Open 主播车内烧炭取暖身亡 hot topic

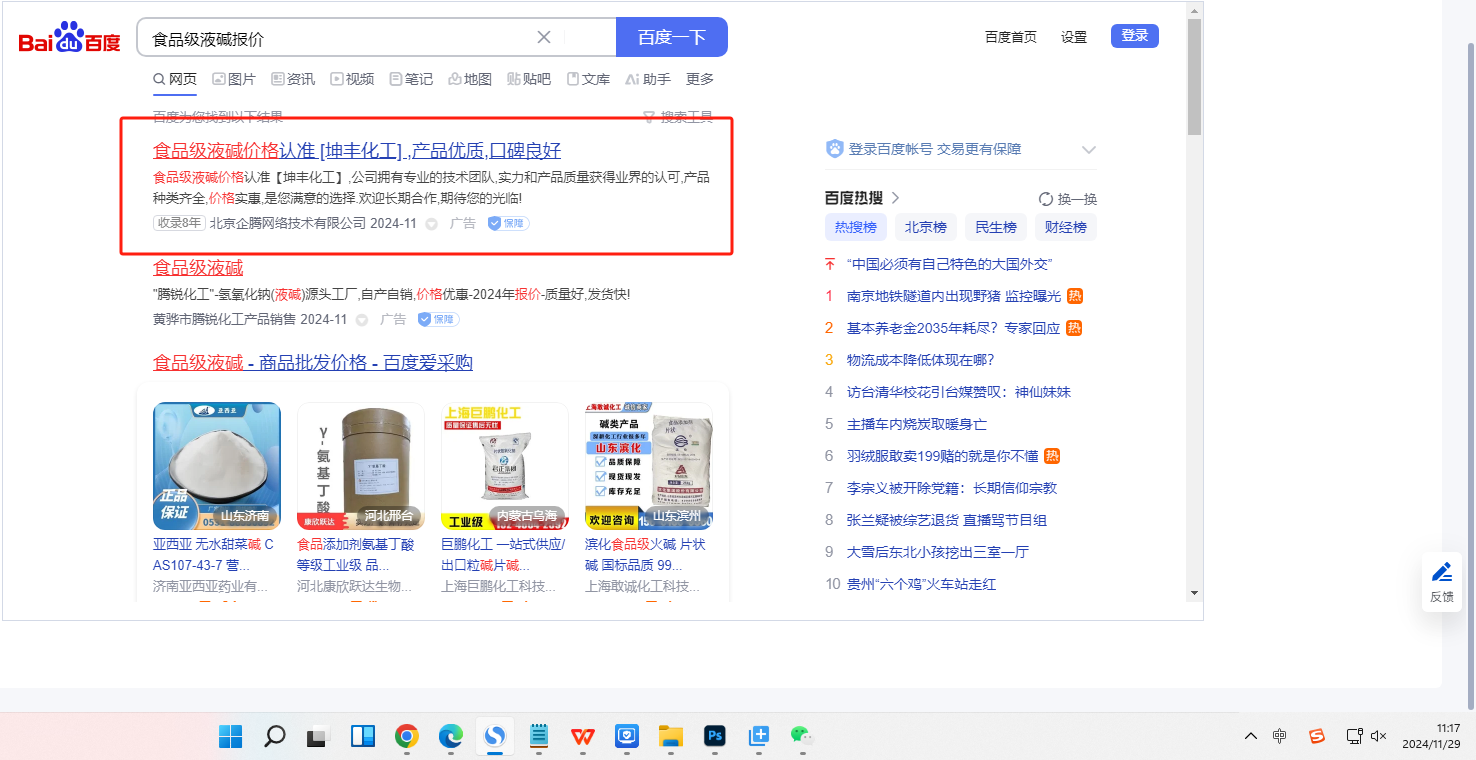(917, 424)
